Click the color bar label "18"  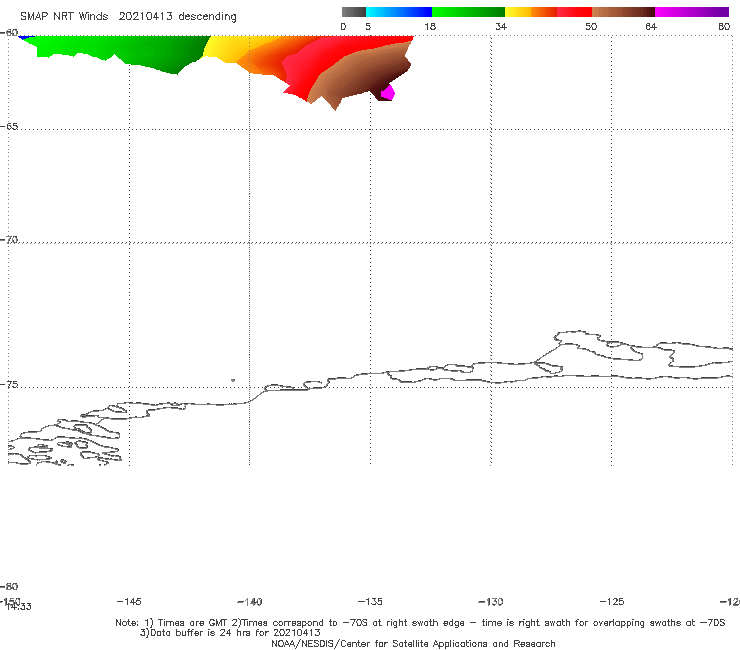tap(430, 27)
